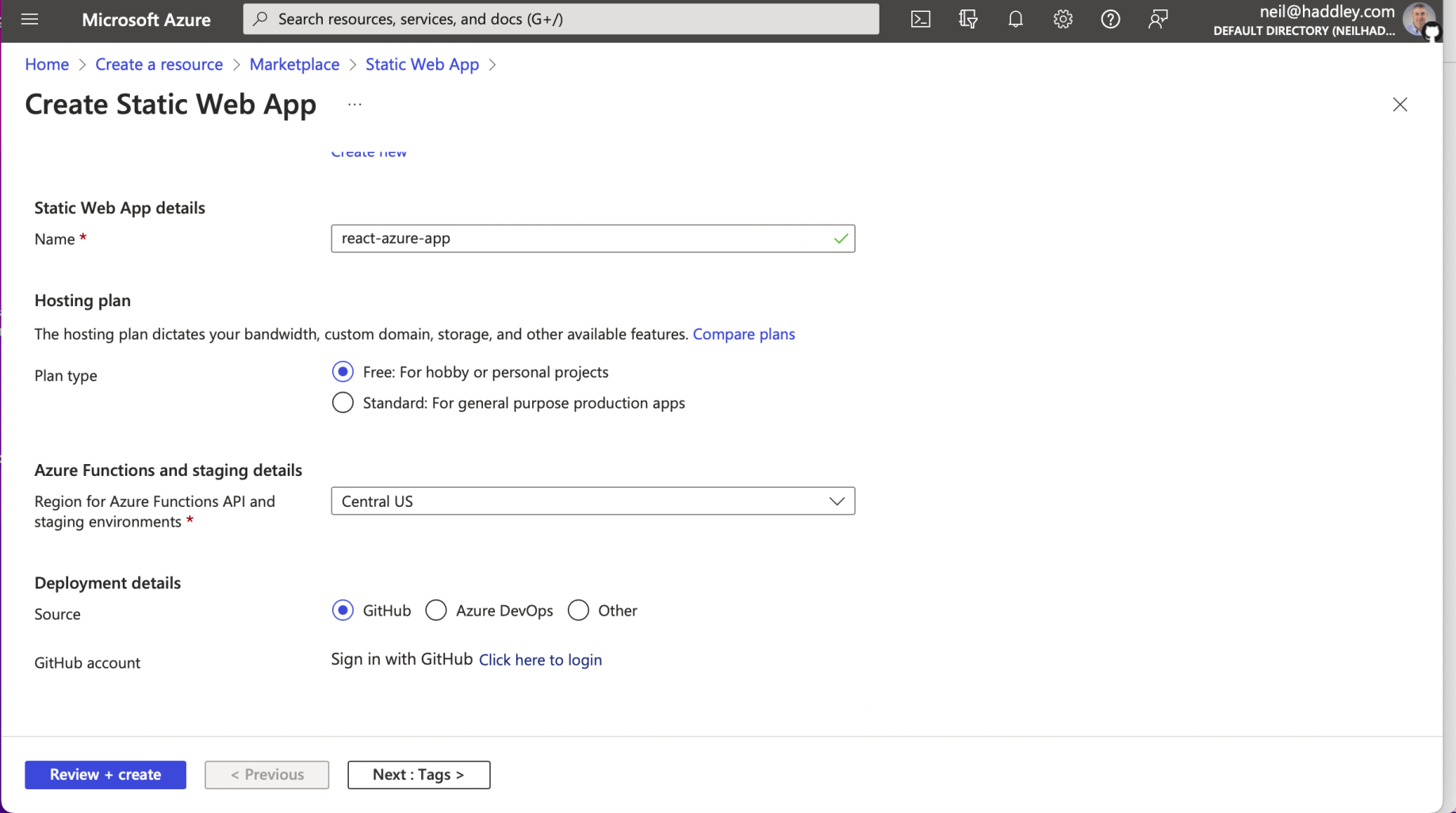The image size is (1456, 813).
Task: Open the hamburger portal menu
Action: tap(29, 19)
